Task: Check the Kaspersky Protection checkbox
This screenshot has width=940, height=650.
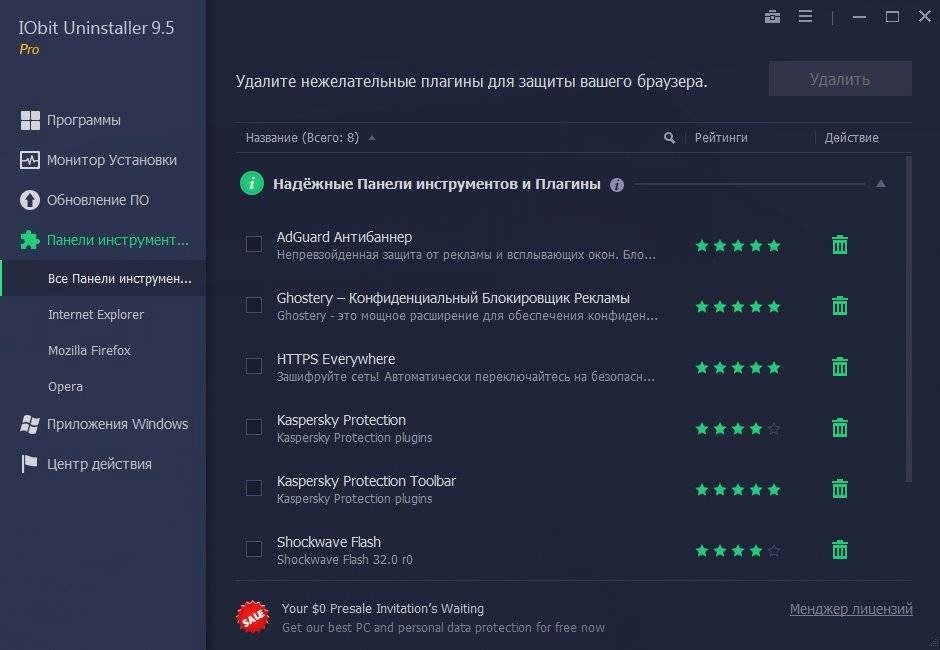Action: point(254,427)
